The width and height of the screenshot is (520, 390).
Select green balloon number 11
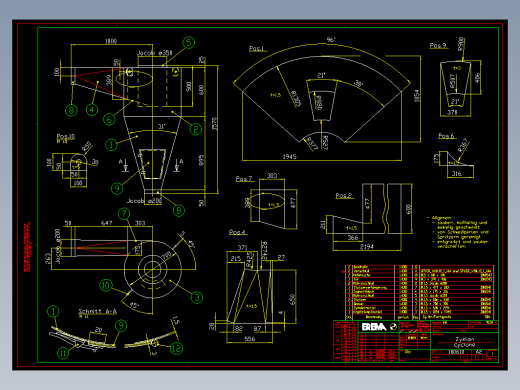[x=63, y=353]
